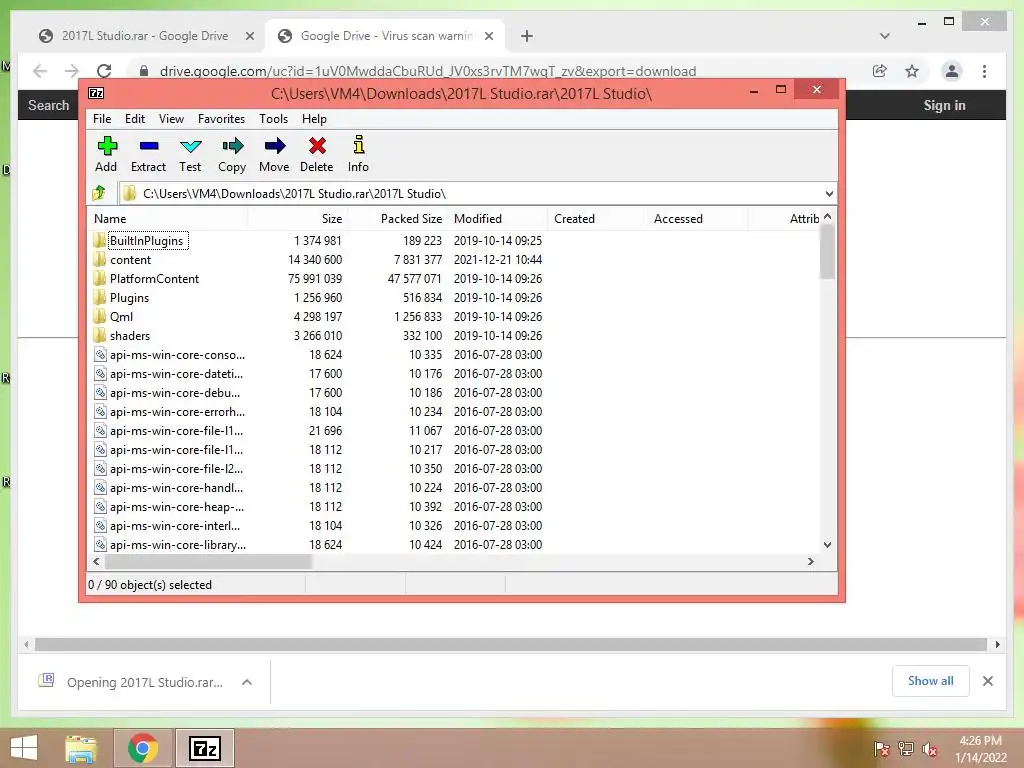Viewport: 1024px width, 768px height.
Task: Click the Extract toolbar icon
Action: pyautogui.click(x=149, y=146)
